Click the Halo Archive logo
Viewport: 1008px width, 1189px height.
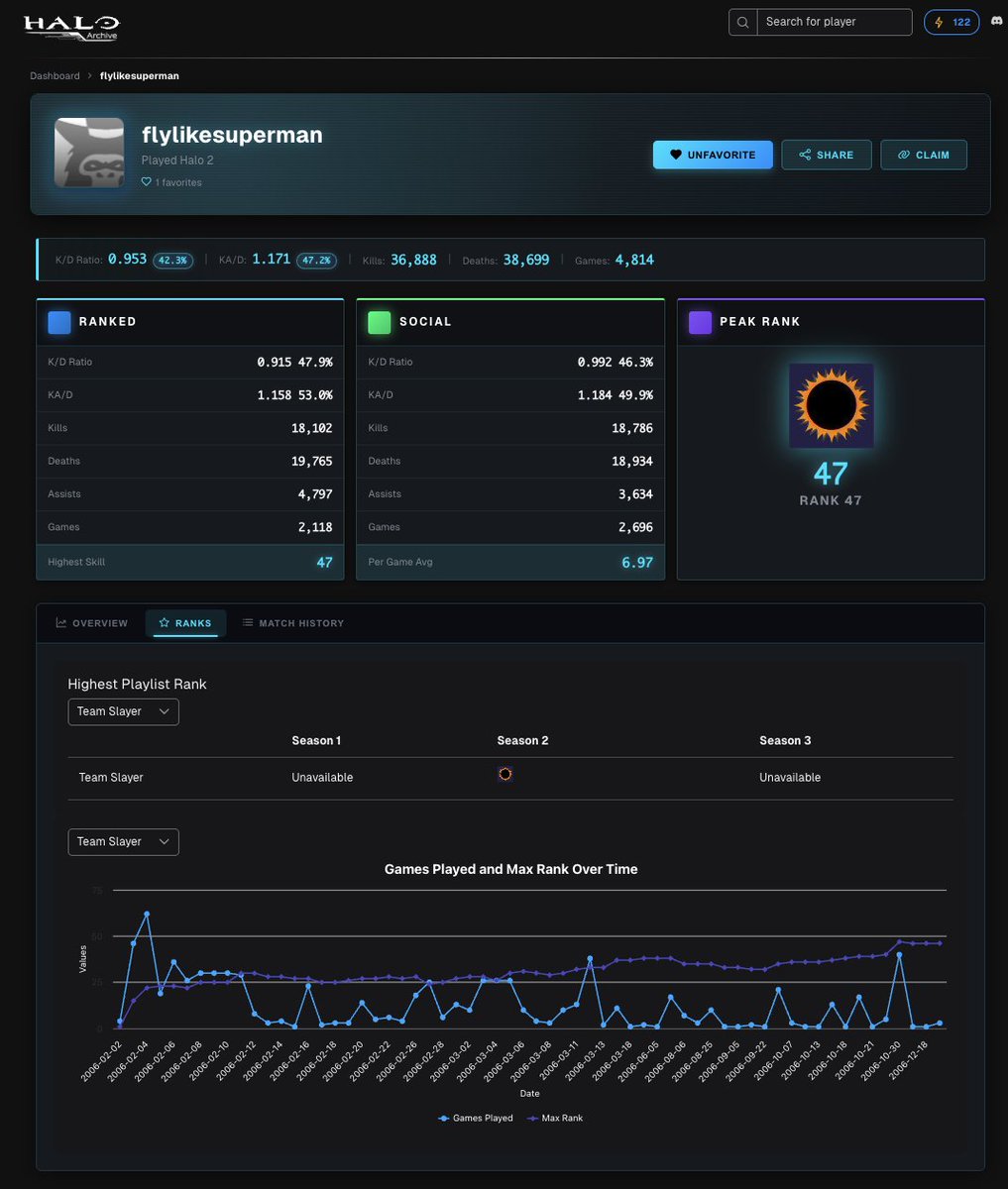(70, 26)
